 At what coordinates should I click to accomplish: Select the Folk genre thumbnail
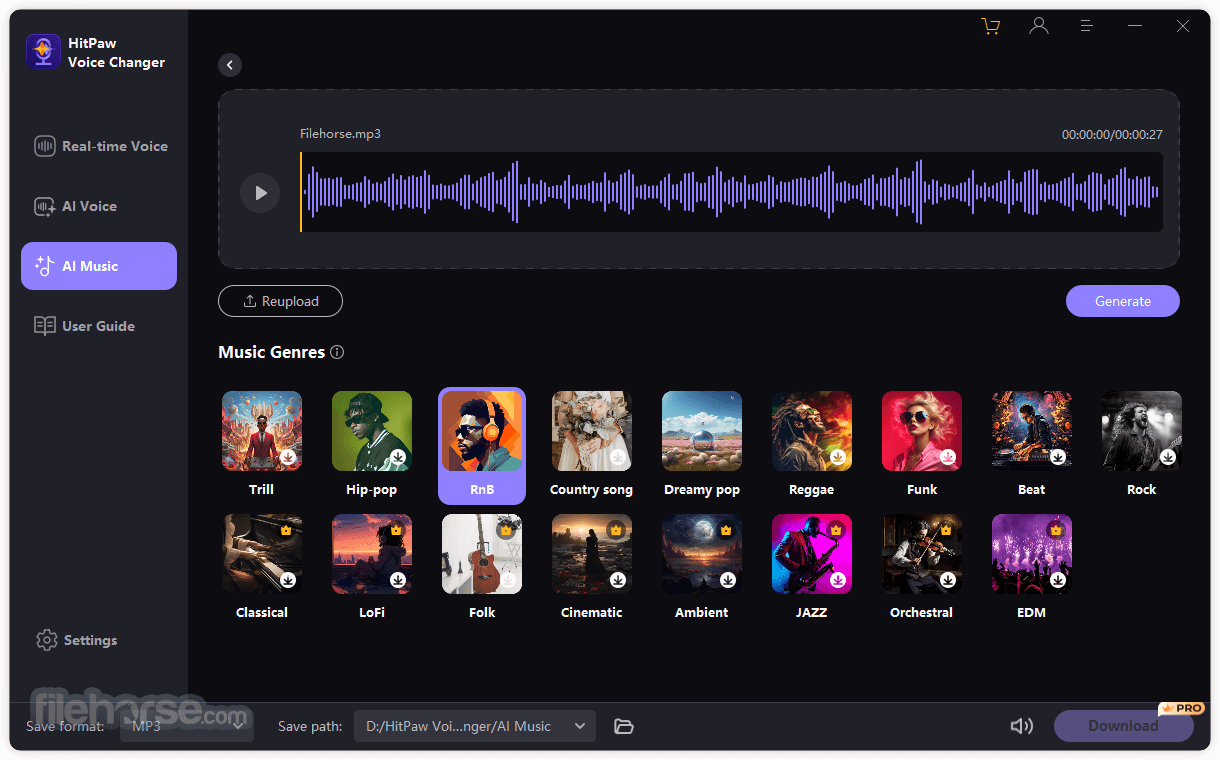click(x=482, y=554)
